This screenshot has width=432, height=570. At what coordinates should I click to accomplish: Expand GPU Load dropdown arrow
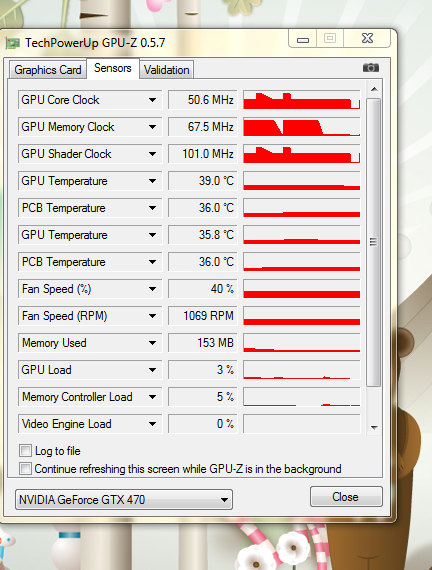tap(152, 370)
